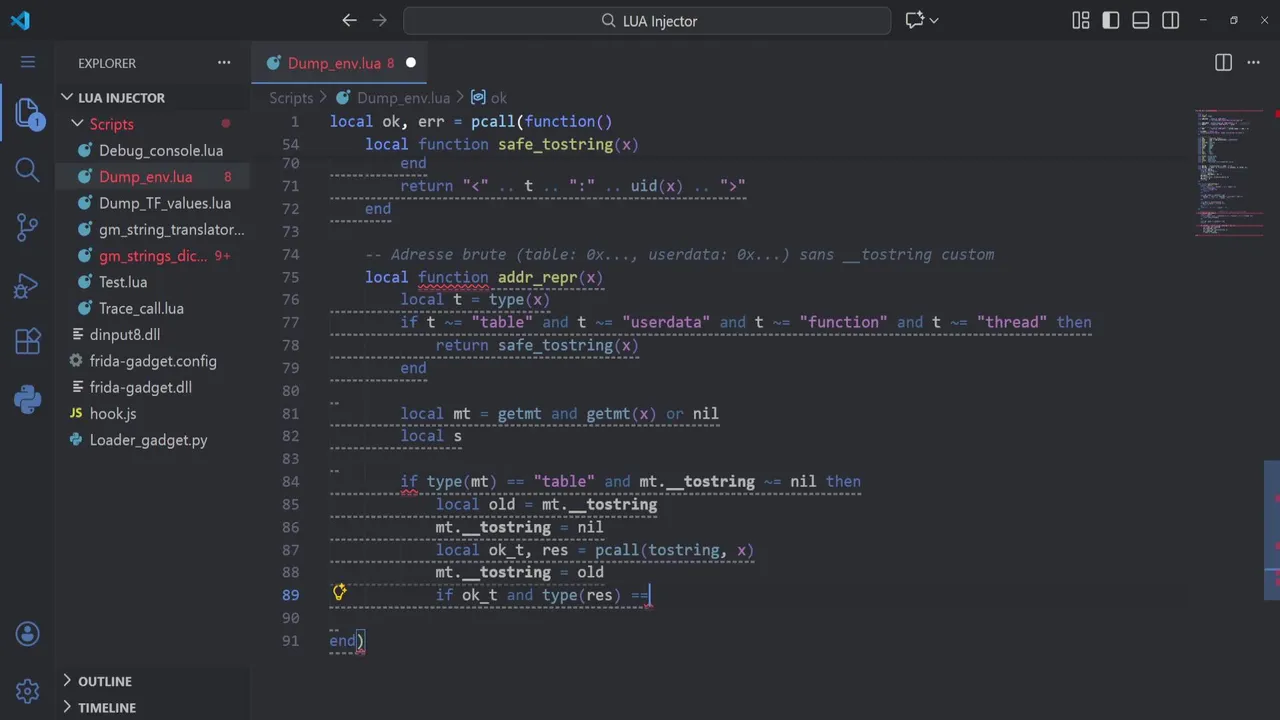
Task: Open Copilot chat icon in title bar
Action: coord(914,20)
